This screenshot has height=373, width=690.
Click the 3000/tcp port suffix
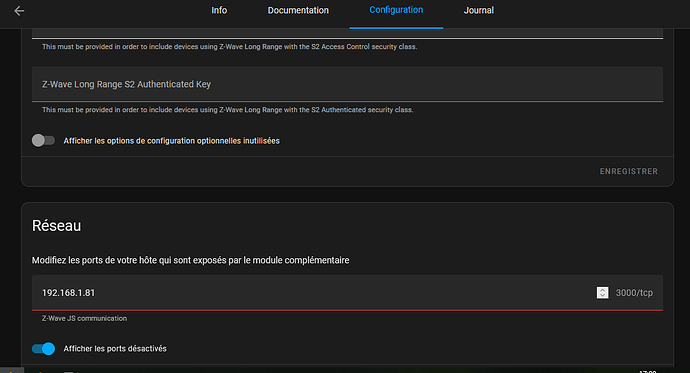(634, 293)
